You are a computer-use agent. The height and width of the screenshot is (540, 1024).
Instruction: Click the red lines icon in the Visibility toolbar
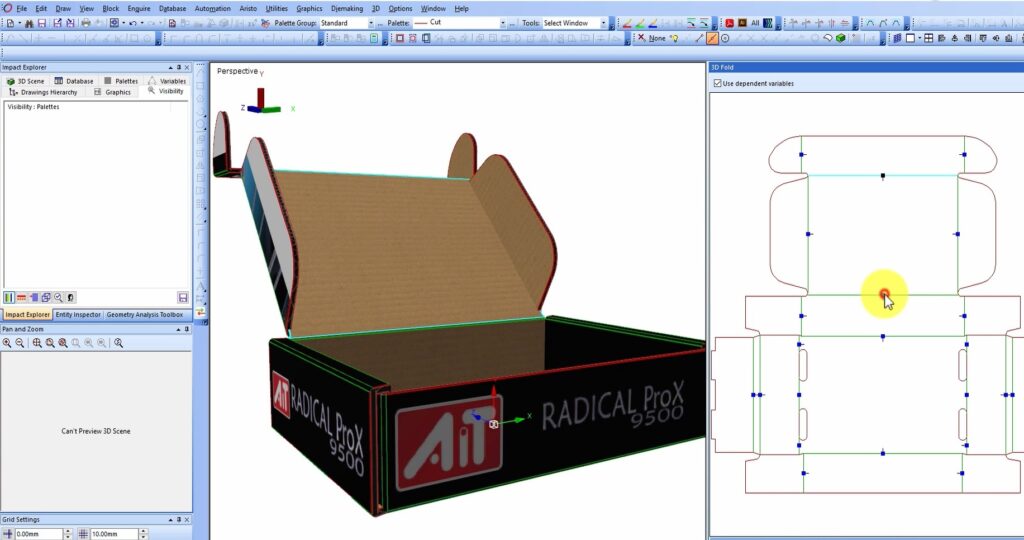tap(21, 298)
